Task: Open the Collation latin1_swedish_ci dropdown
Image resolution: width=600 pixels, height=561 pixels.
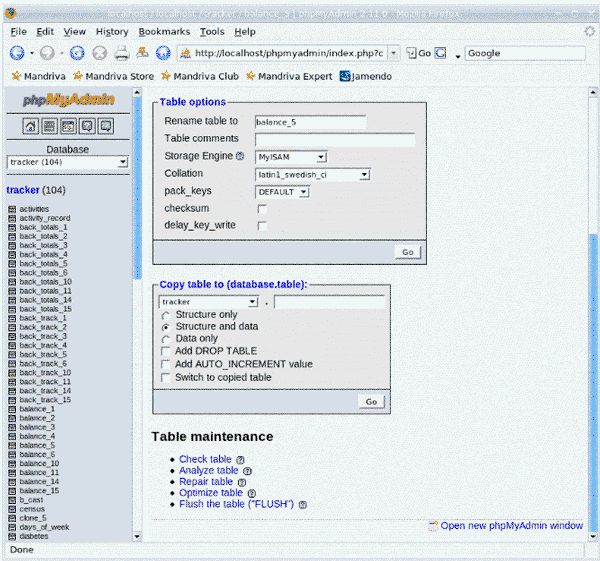Action: [x=312, y=175]
